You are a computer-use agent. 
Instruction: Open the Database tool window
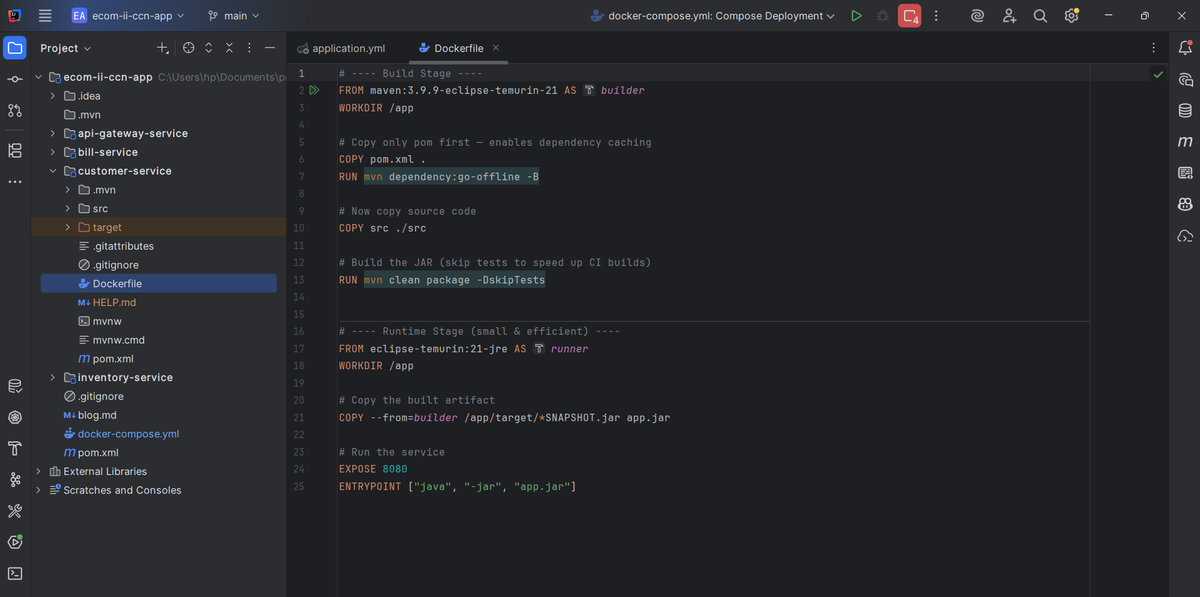click(1185, 110)
